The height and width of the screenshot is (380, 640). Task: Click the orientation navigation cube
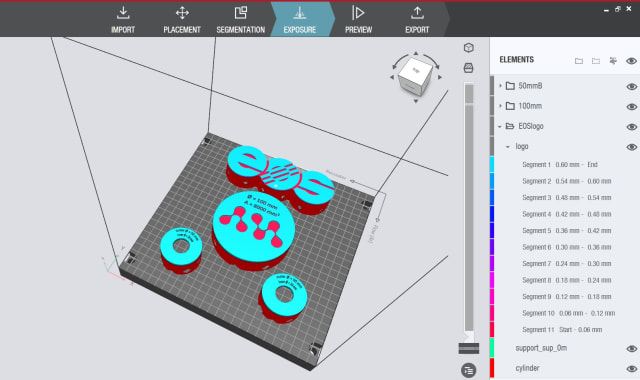(x=415, y=76)
